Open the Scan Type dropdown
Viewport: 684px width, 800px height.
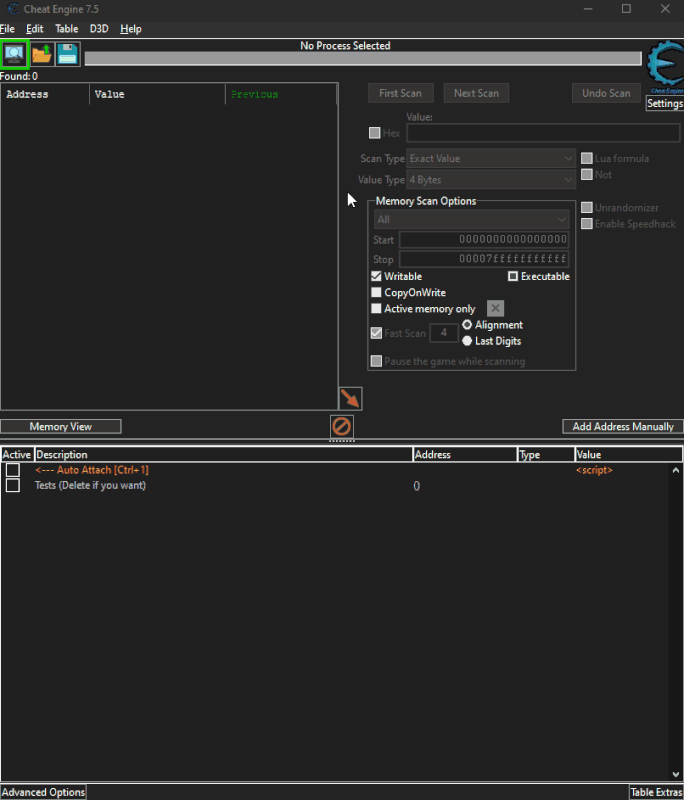491,159
